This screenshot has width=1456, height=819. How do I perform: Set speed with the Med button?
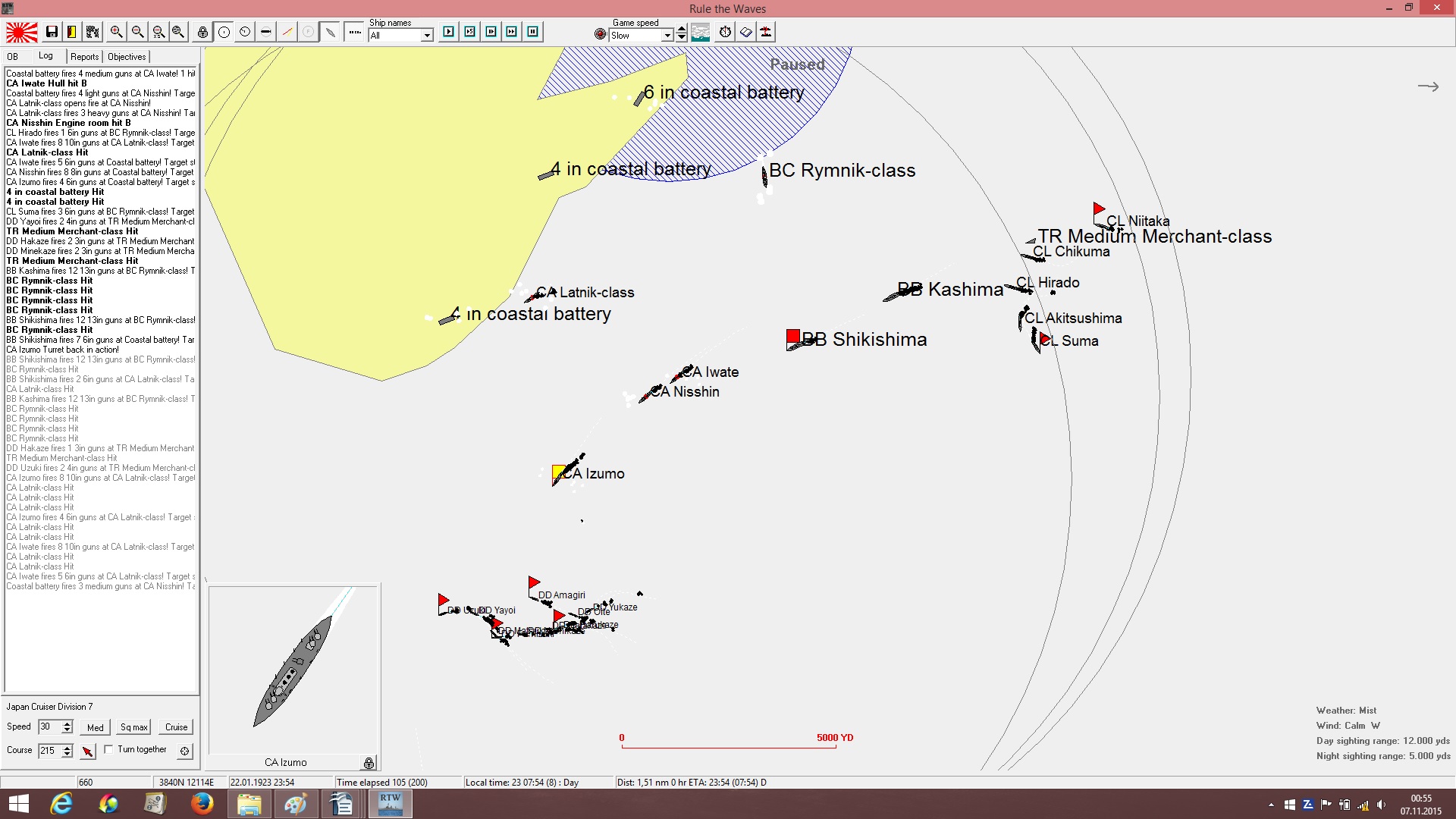[x=96, y=727]
